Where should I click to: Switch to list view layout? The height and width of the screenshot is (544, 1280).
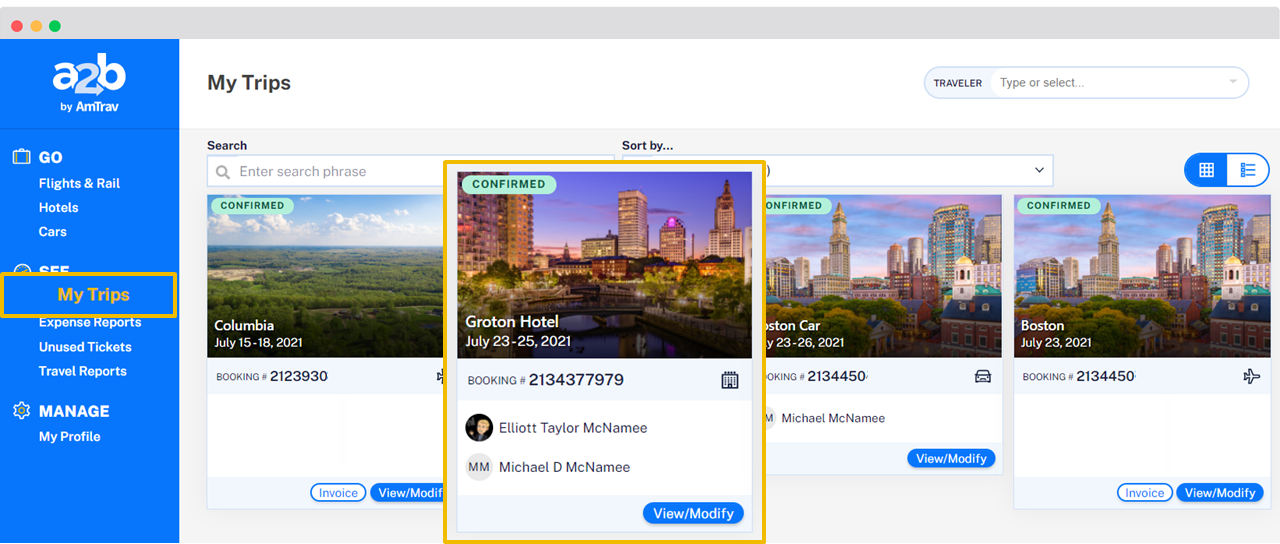tap(1247, 170)
